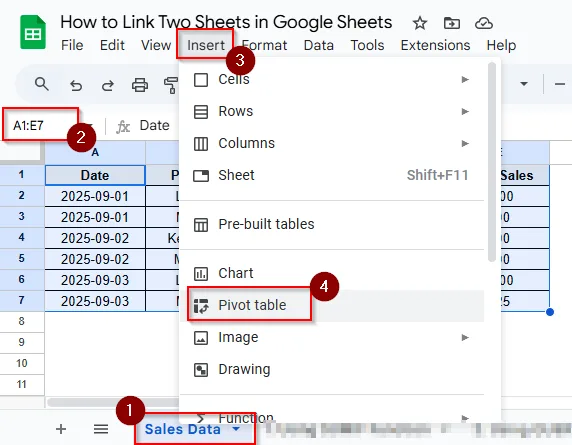Click the Image icon in menu

click(201, 338)
